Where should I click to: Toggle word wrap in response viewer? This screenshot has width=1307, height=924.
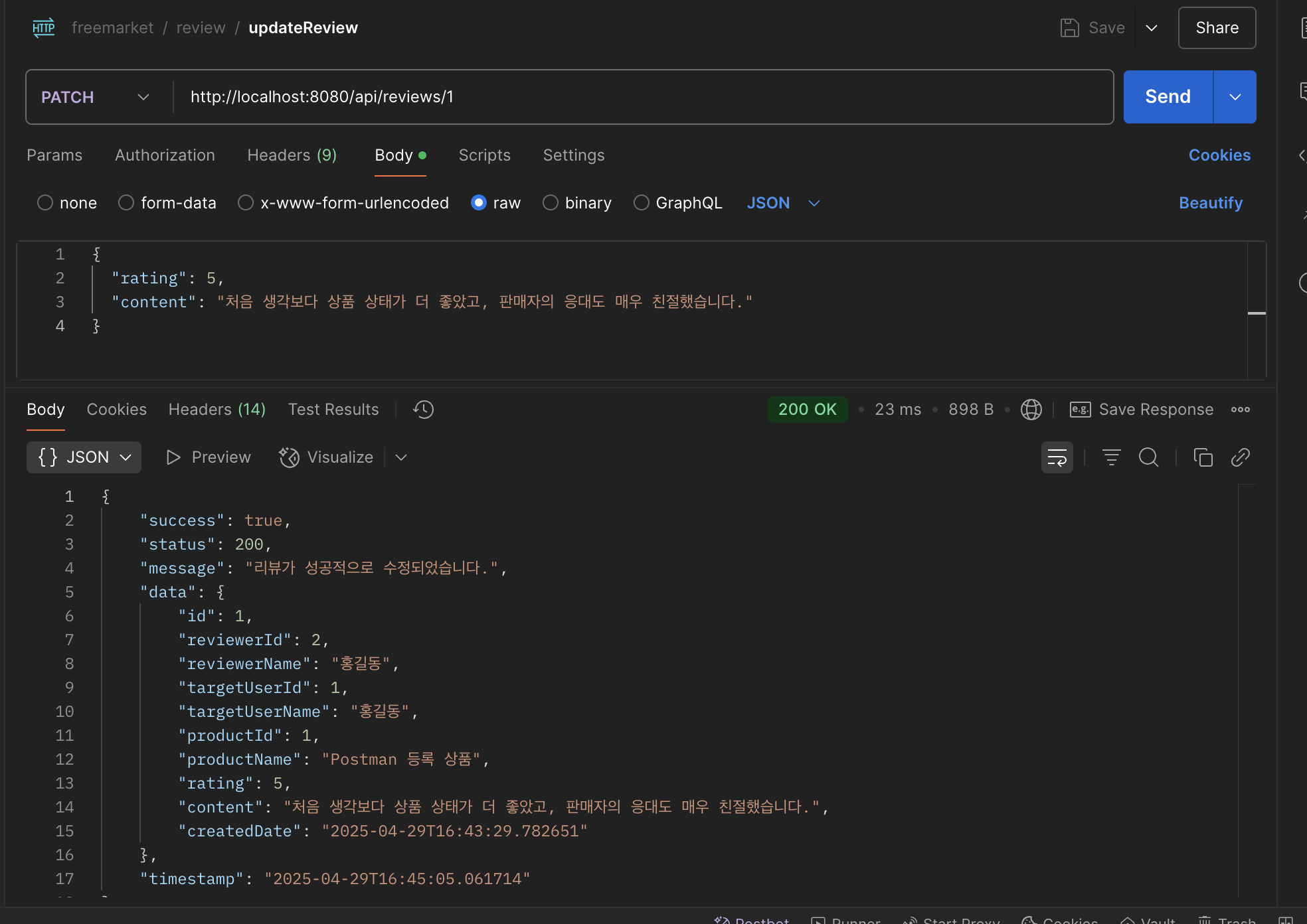(1057, 457)
